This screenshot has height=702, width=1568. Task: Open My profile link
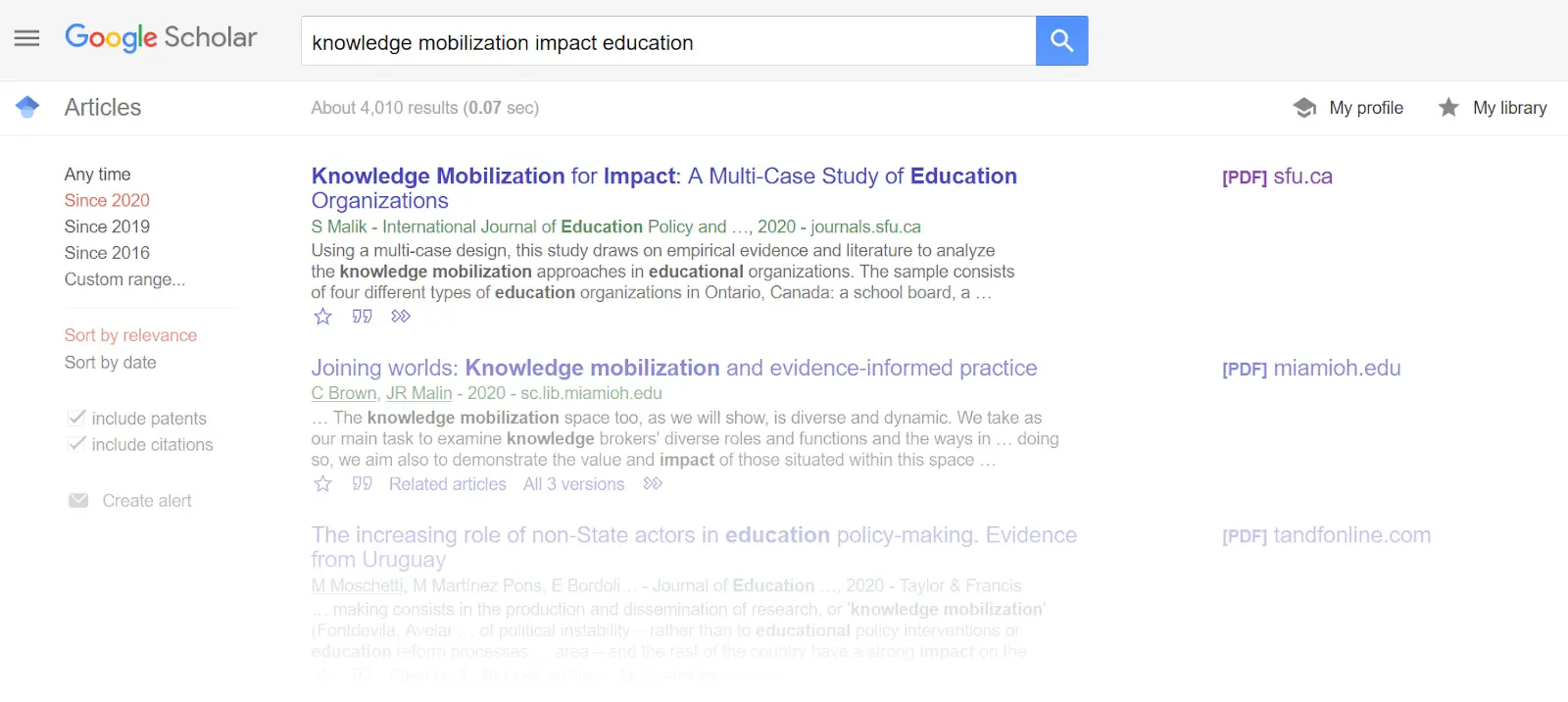coord(1366,108)
